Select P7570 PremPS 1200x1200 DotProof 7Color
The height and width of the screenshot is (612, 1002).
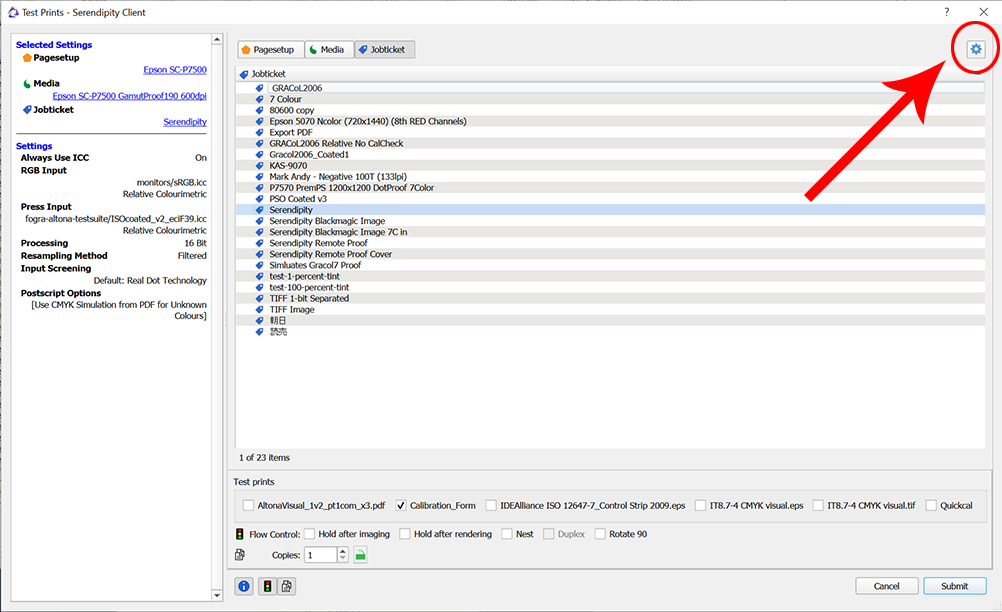tap(610, 188)
